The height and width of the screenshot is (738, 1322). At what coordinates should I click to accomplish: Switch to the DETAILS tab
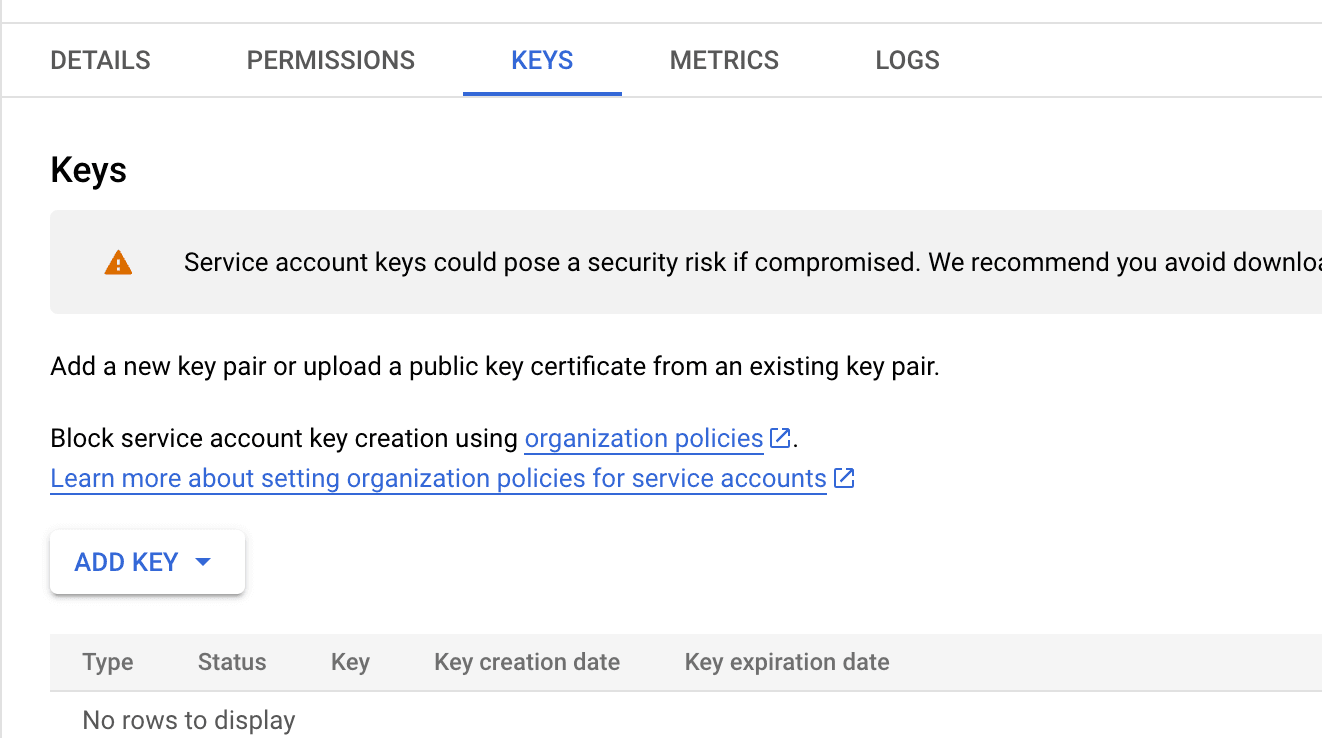100,60
